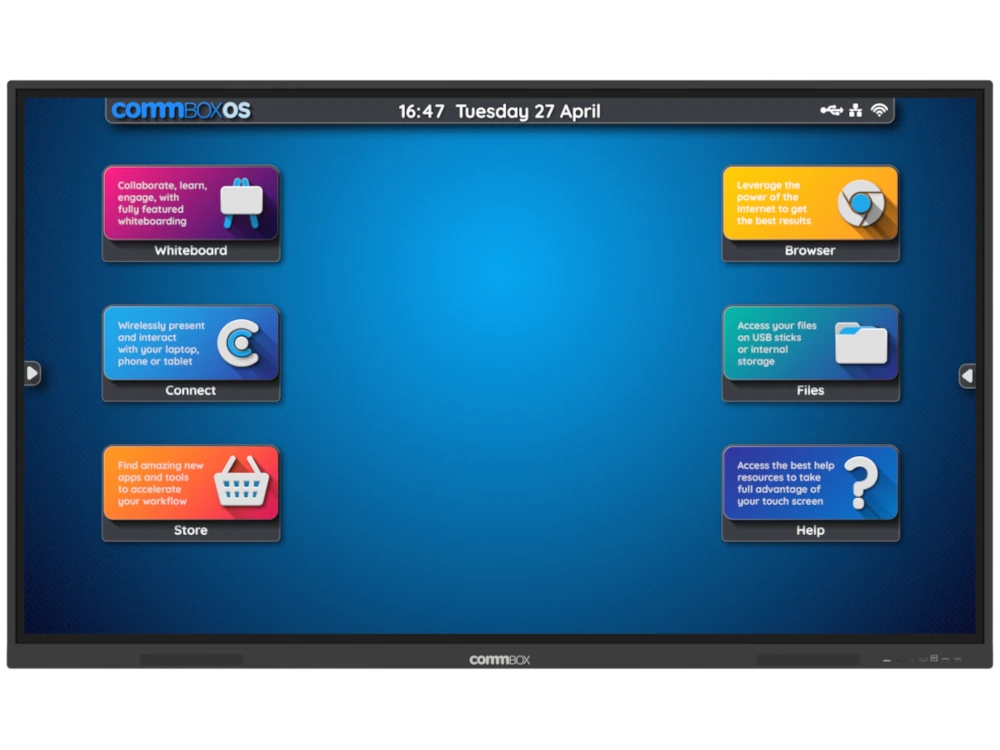Image resolution: width=1000 pixels, height=750 pixels.
Task: Open the Files folder icon
Action: (x=860, y=343)
